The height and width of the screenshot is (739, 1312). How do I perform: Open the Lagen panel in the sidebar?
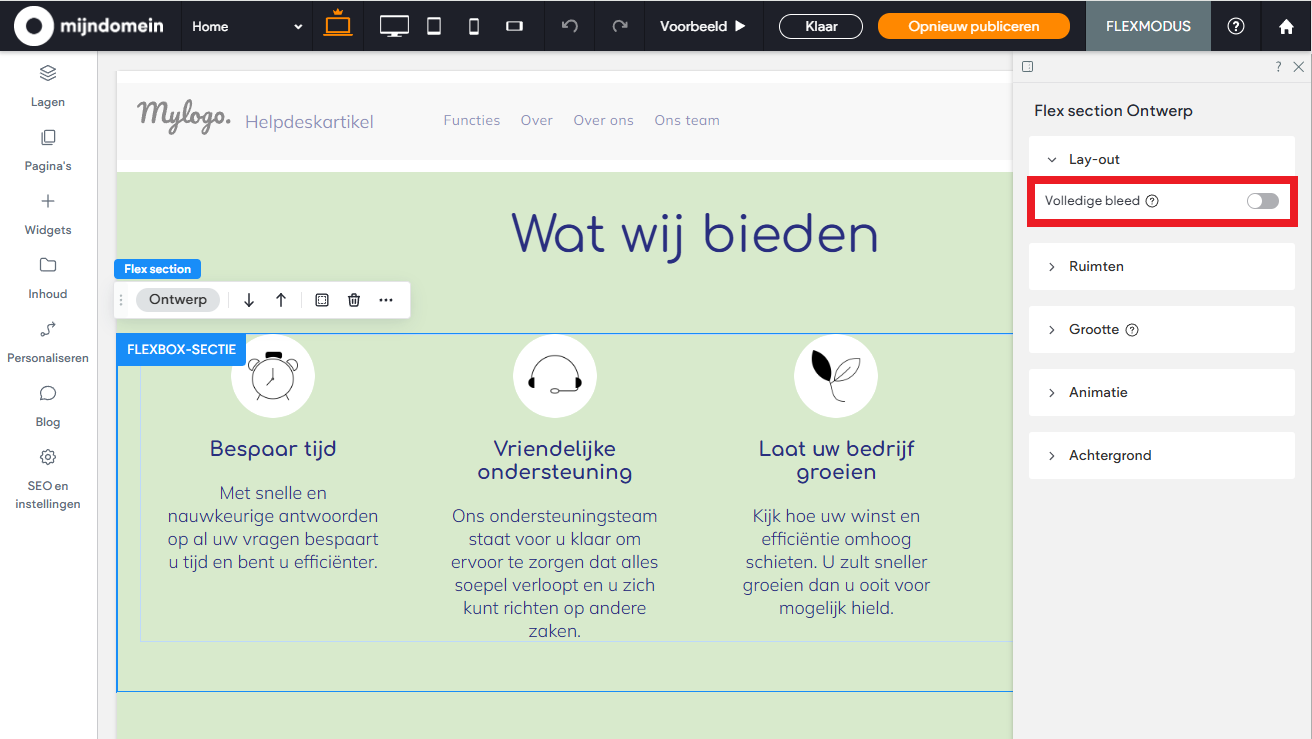click(47, 85)
